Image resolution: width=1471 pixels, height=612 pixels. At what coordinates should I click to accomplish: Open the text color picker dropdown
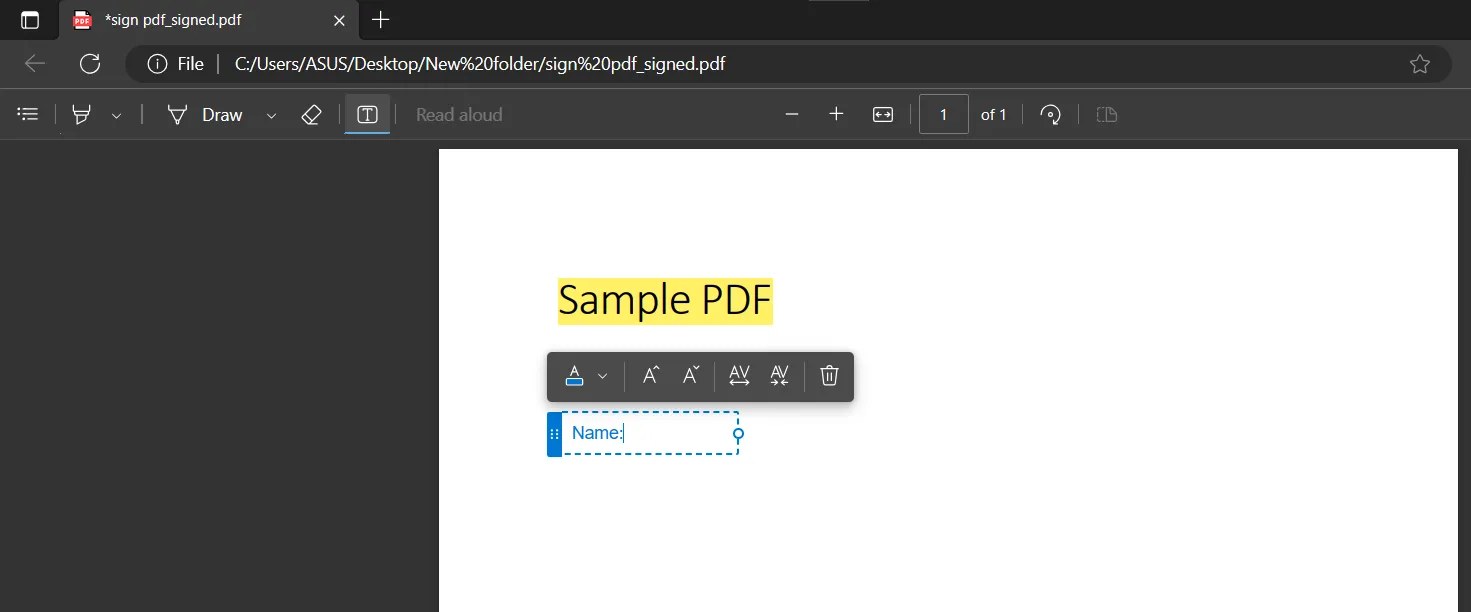(x=601, y=376)
